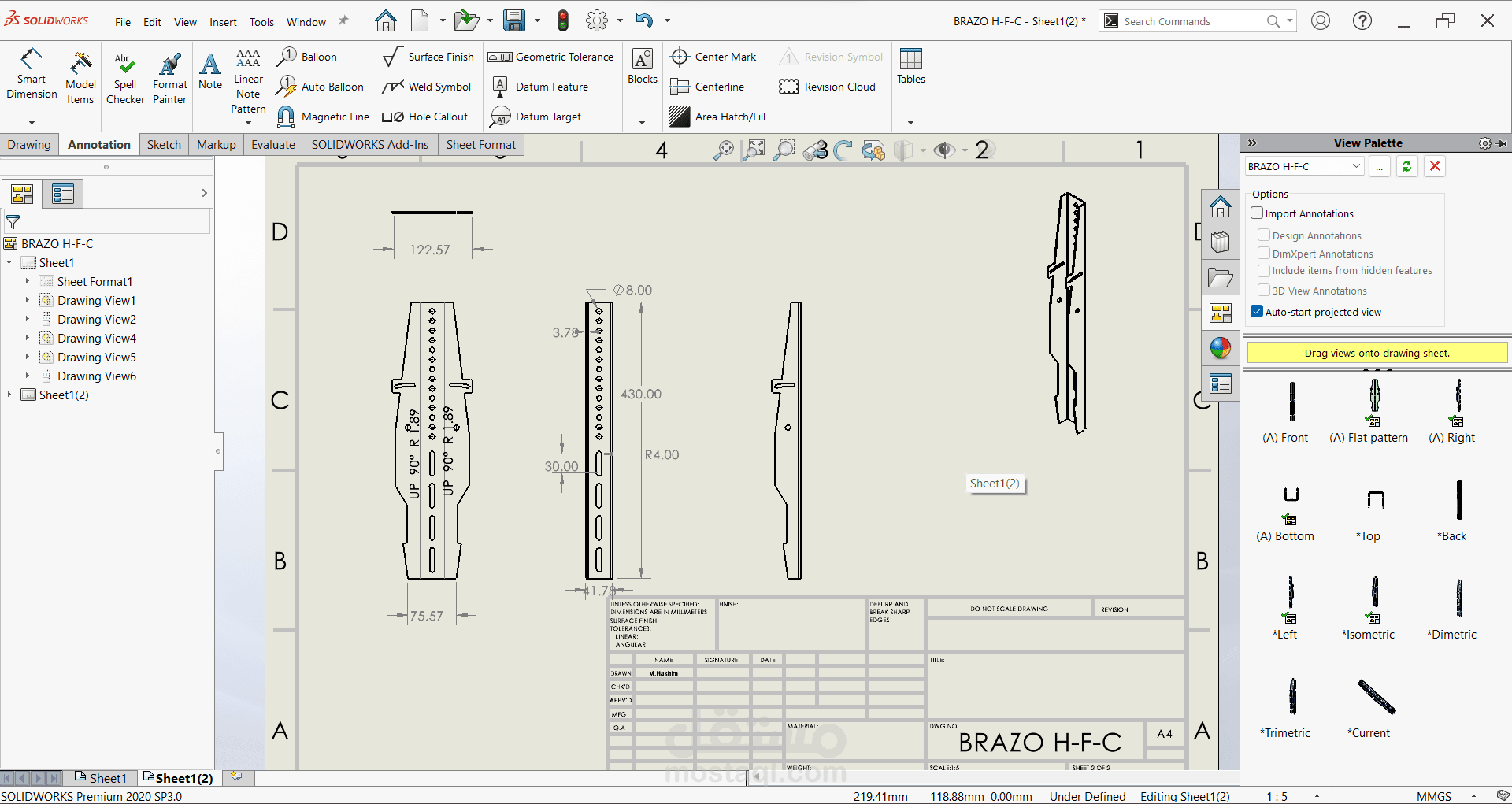Screen dimensions: 1512x804
Task: Click the Search Commands field
Action: click(1192, 21)
